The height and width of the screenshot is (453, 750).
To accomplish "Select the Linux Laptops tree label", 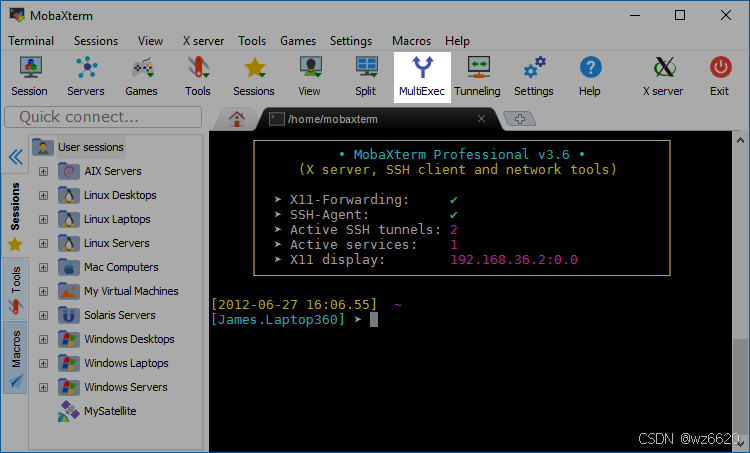I will coord(117,219).
